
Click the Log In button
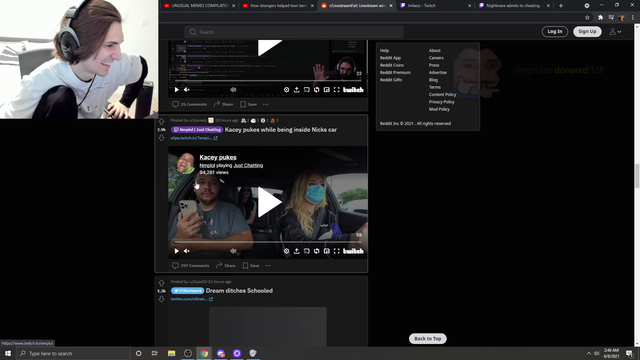555,31
